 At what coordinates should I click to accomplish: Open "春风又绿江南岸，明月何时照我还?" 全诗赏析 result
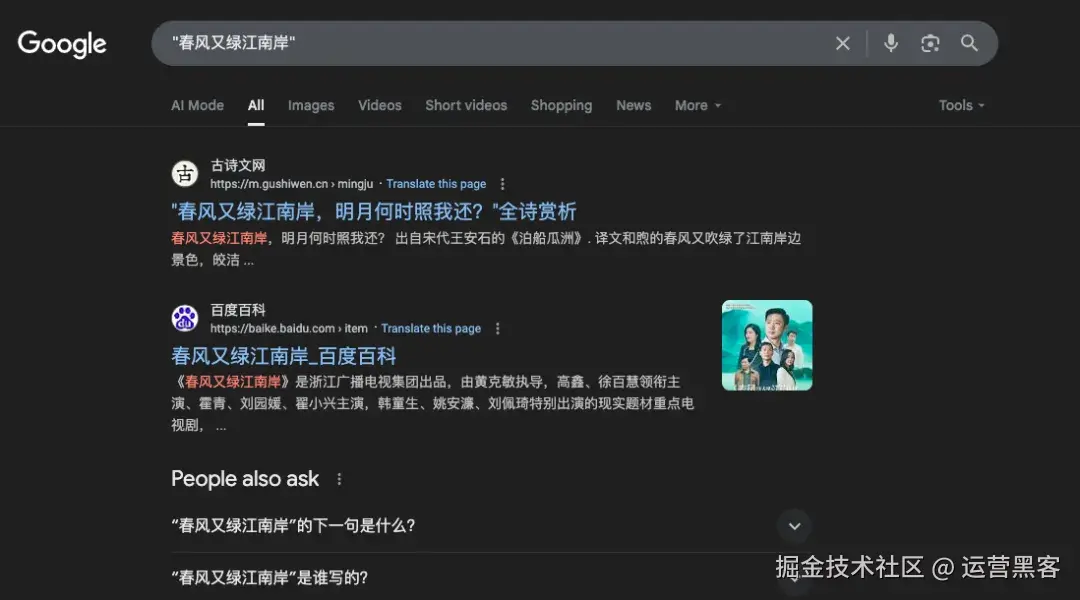pyautogui.click(x=374, y=211)
